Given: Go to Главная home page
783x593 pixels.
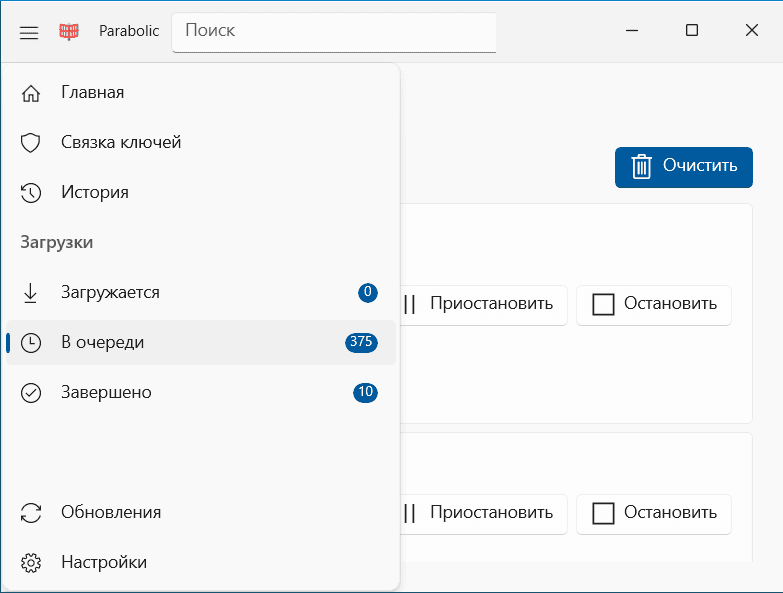Looking at the screenshot, I should (x=92, y=93).
